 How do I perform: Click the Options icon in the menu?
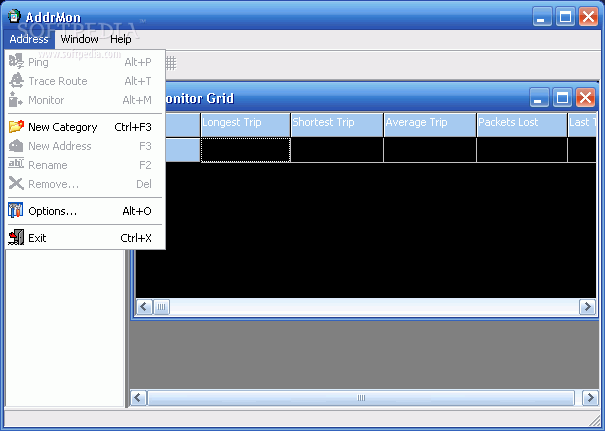[x=16, y=210]
